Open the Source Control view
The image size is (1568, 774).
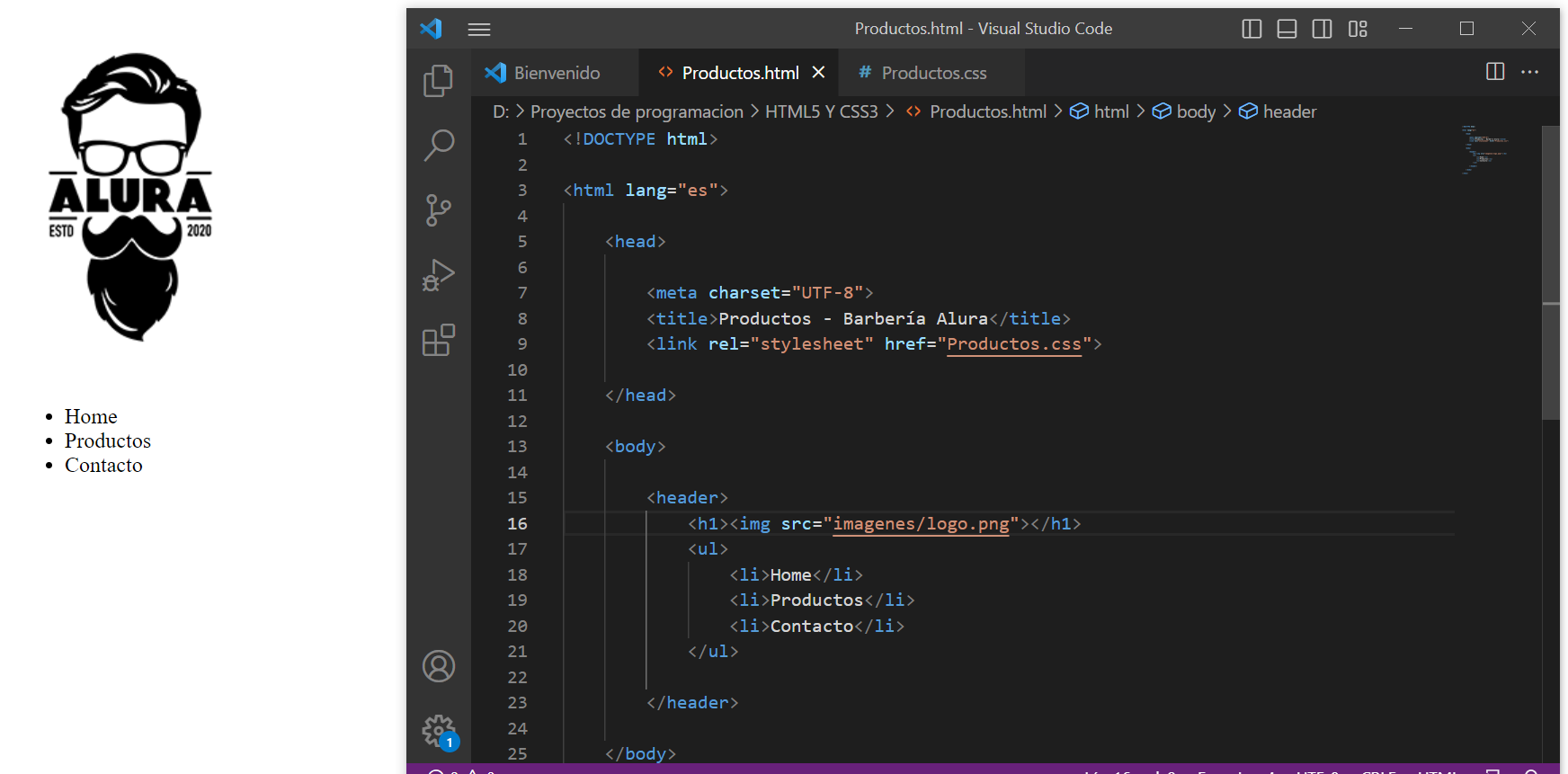[439, 210]
